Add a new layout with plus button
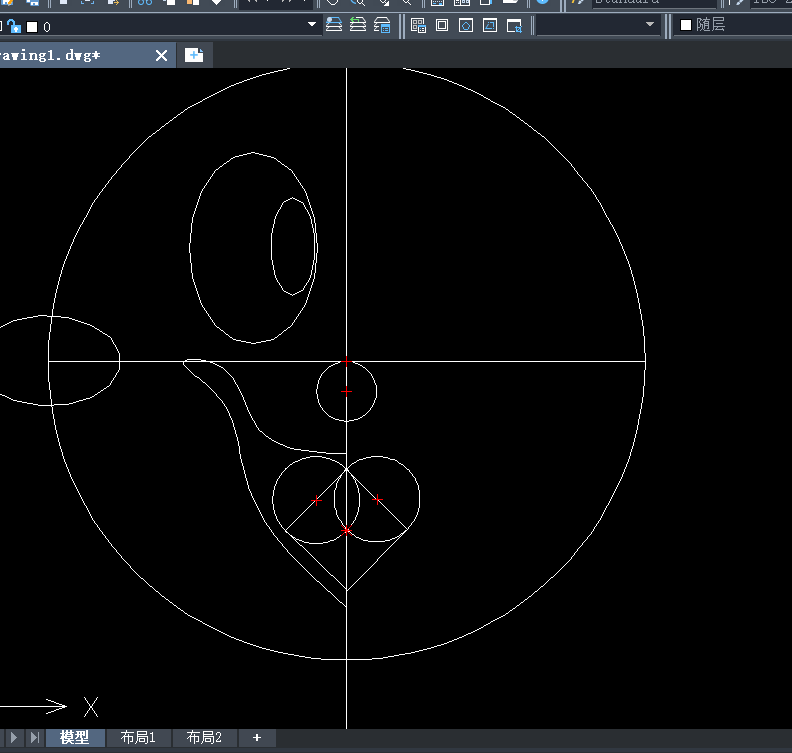Image resolution: width=792 pixels, height=753 pixels. tap(257, 738)
